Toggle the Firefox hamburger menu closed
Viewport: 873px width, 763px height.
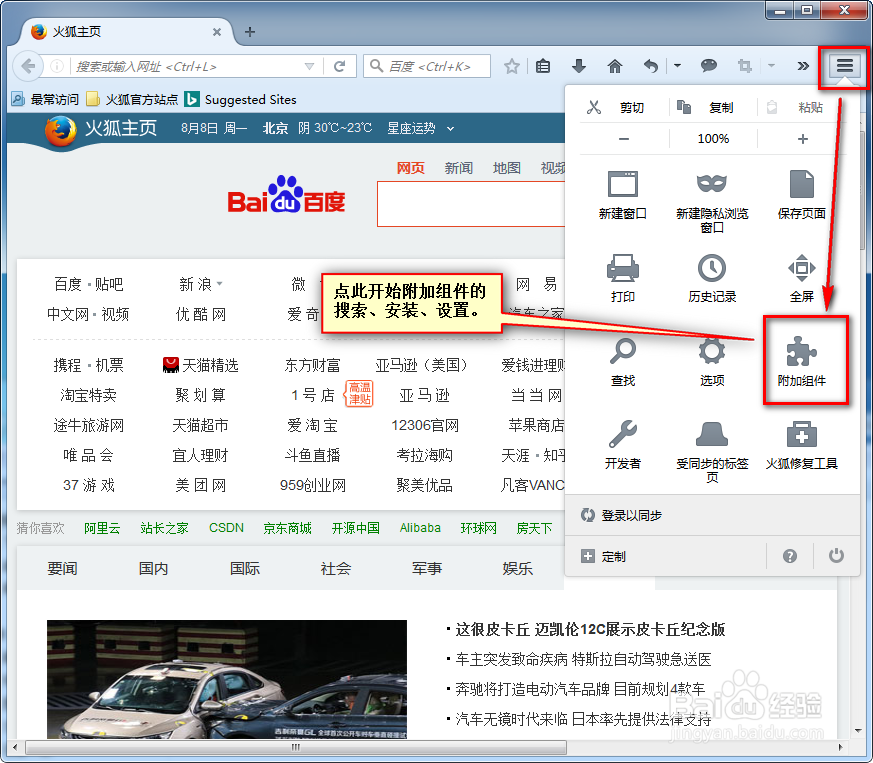click(843, 68)
